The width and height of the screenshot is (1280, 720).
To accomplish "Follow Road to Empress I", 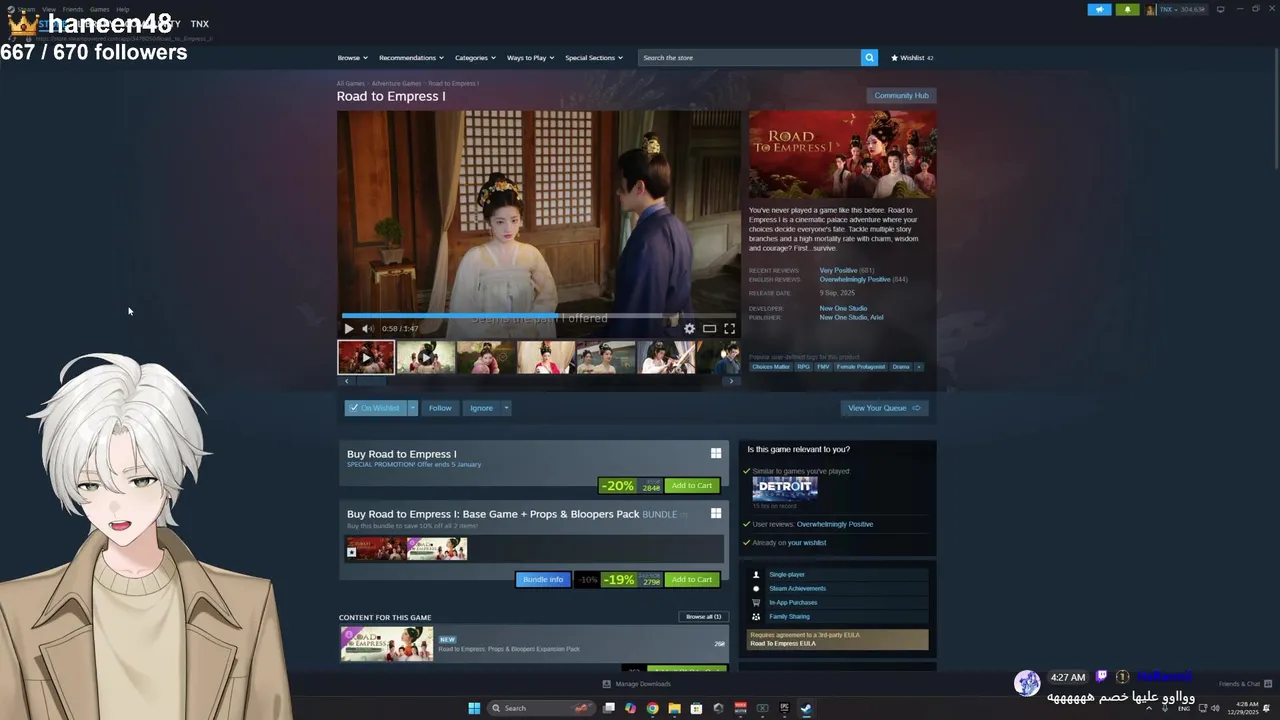I will pyautogui.click(x=440, y=408).
